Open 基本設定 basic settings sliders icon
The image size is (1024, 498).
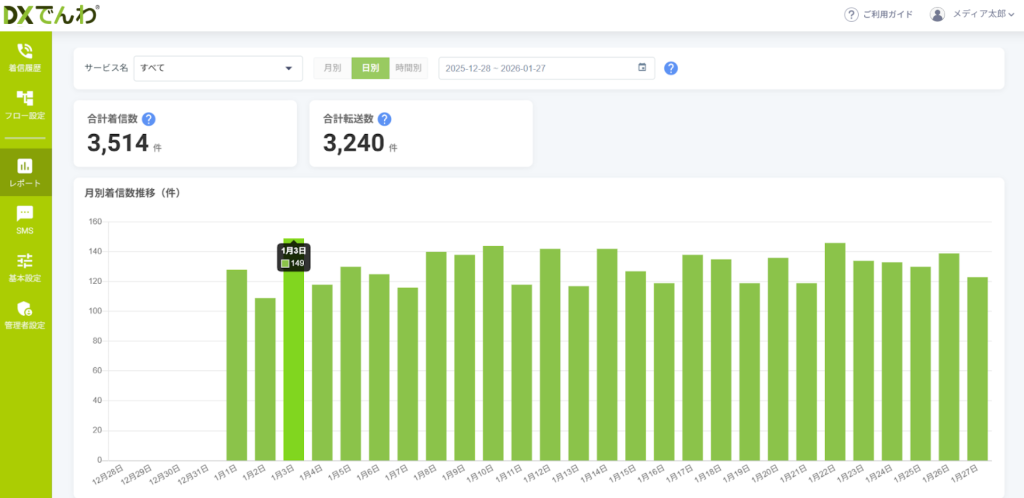click(x=25, y=260)
